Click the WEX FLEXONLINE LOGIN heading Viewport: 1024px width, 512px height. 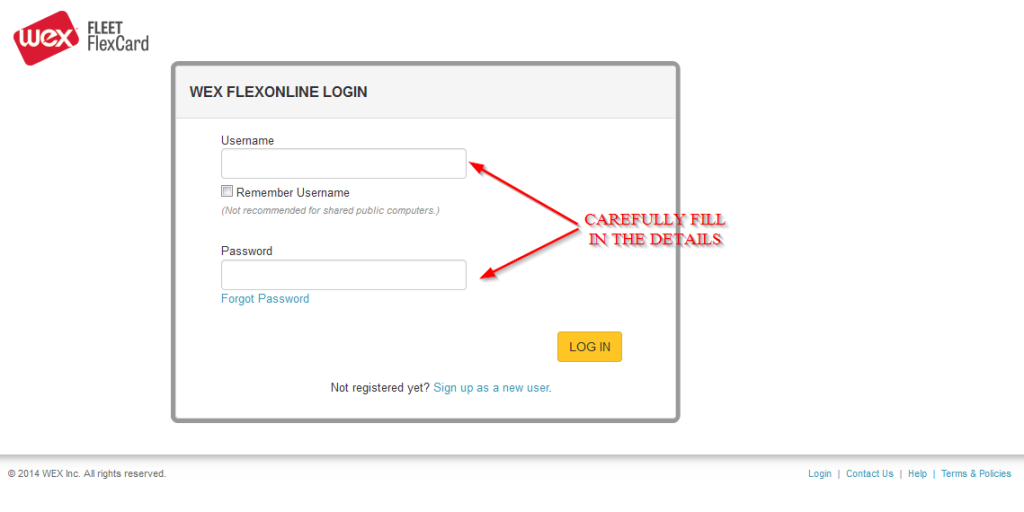(x=278, y=92)
